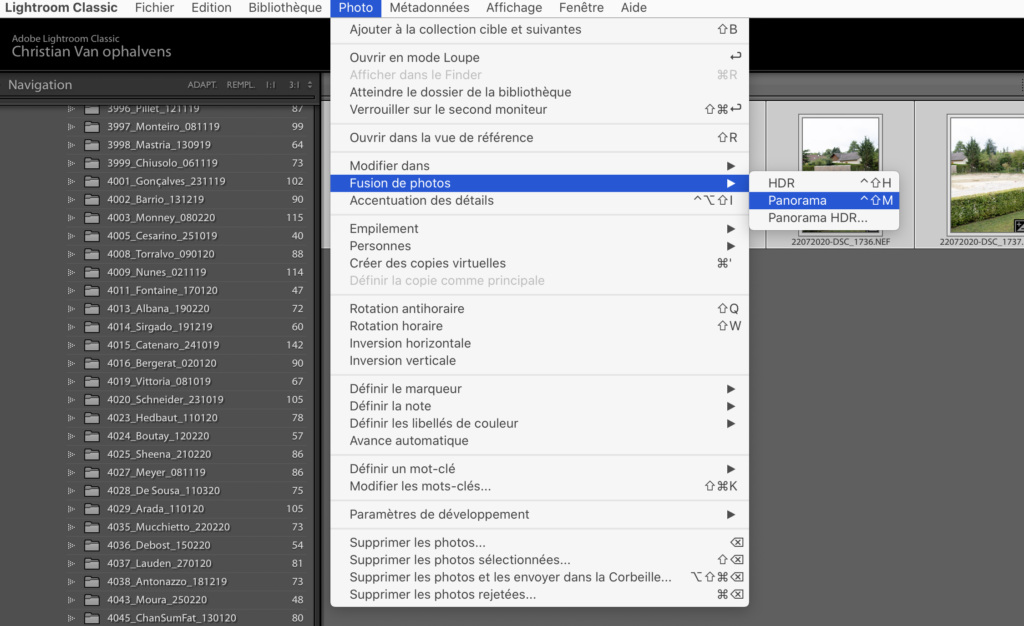This screenshot has width=1024, height=626.
Task: Choose Panorama HDR... option
Action: point(824,218)
